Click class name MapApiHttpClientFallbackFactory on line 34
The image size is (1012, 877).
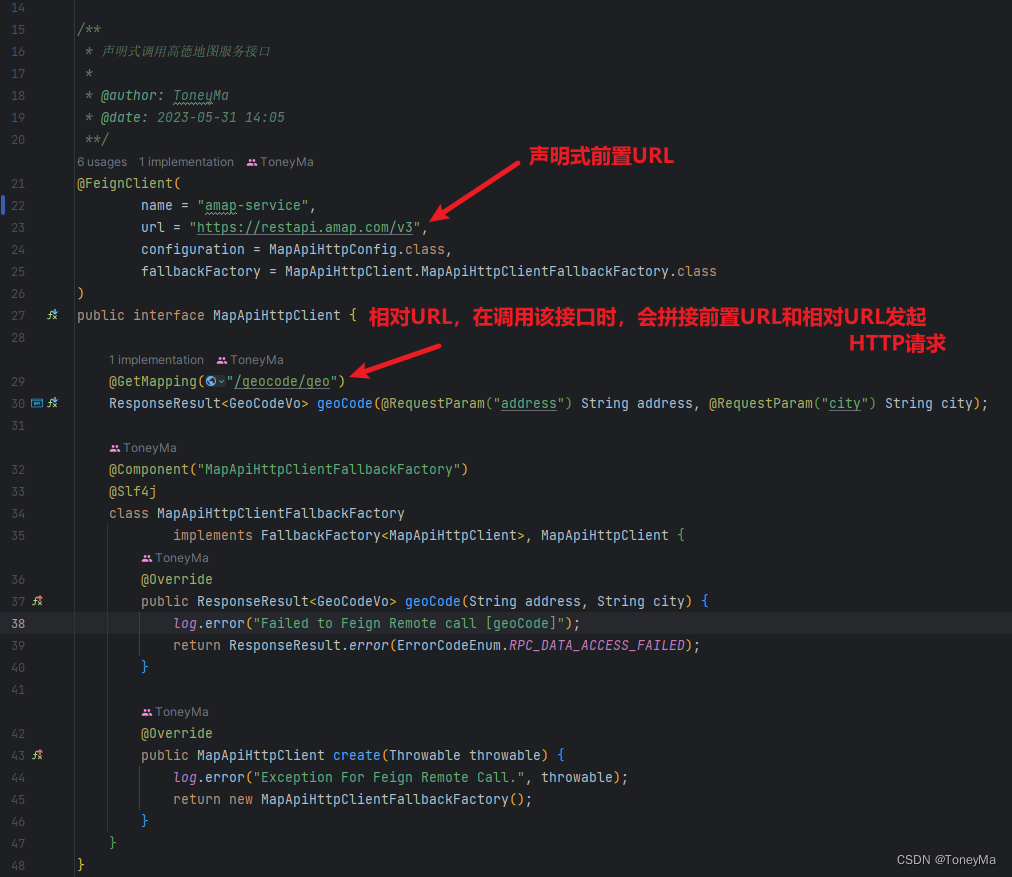pyautogui.click(x=281, y=514)
